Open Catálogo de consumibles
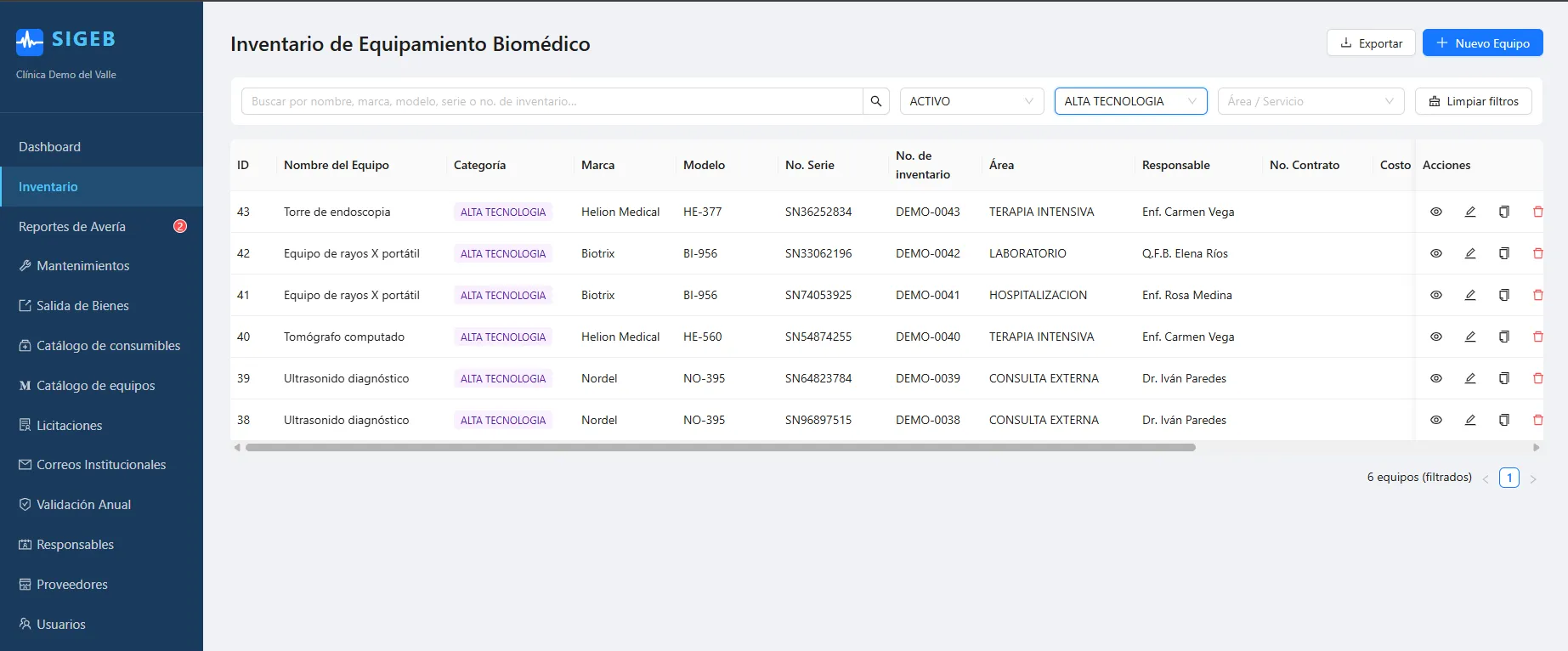This screenshot has width=1568, height=651. point(101,346)
